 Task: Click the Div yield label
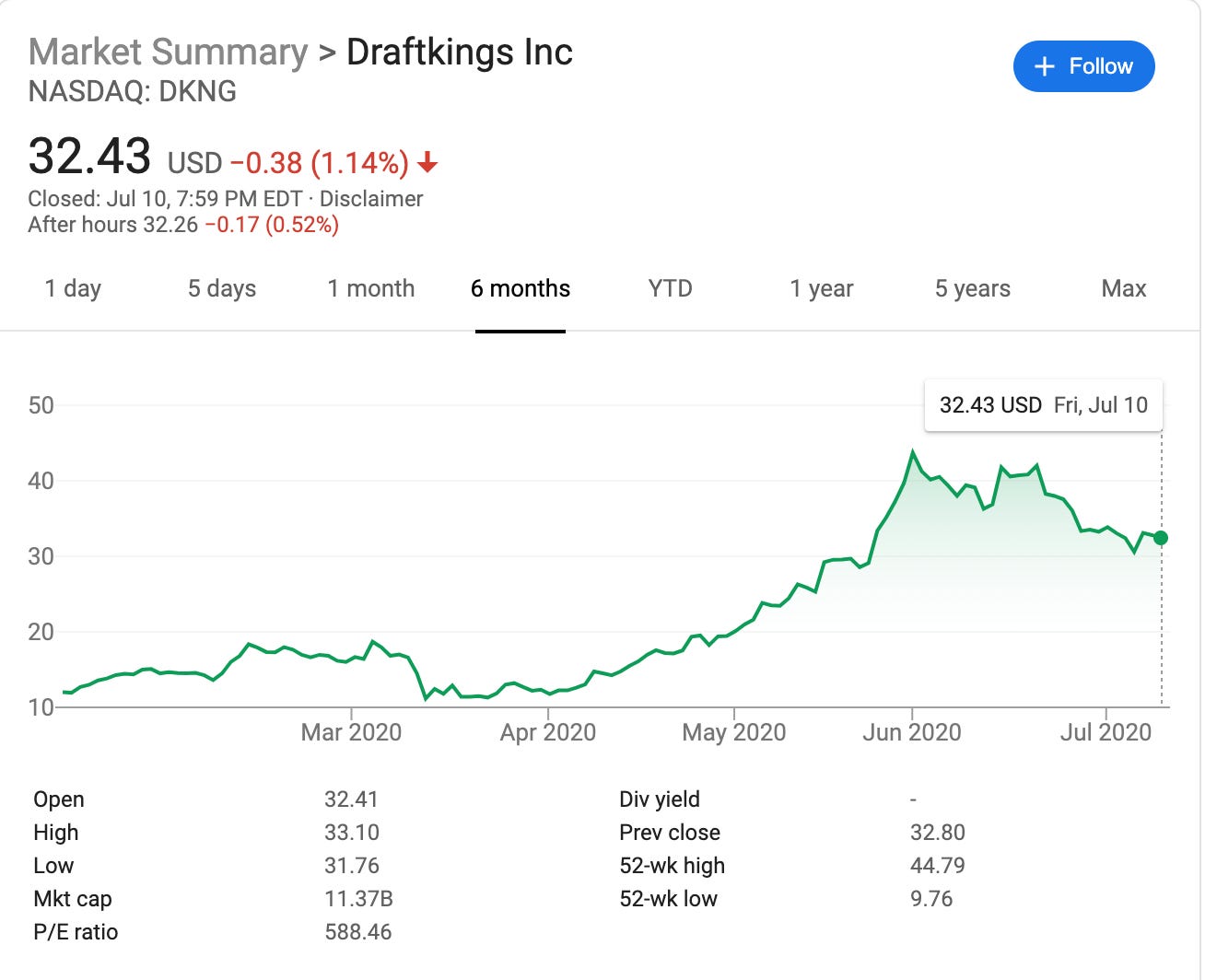point(660,799)
